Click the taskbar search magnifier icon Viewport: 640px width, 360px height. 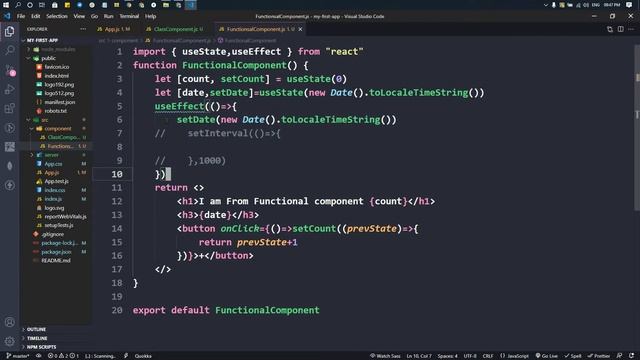[x=18, y=5]
